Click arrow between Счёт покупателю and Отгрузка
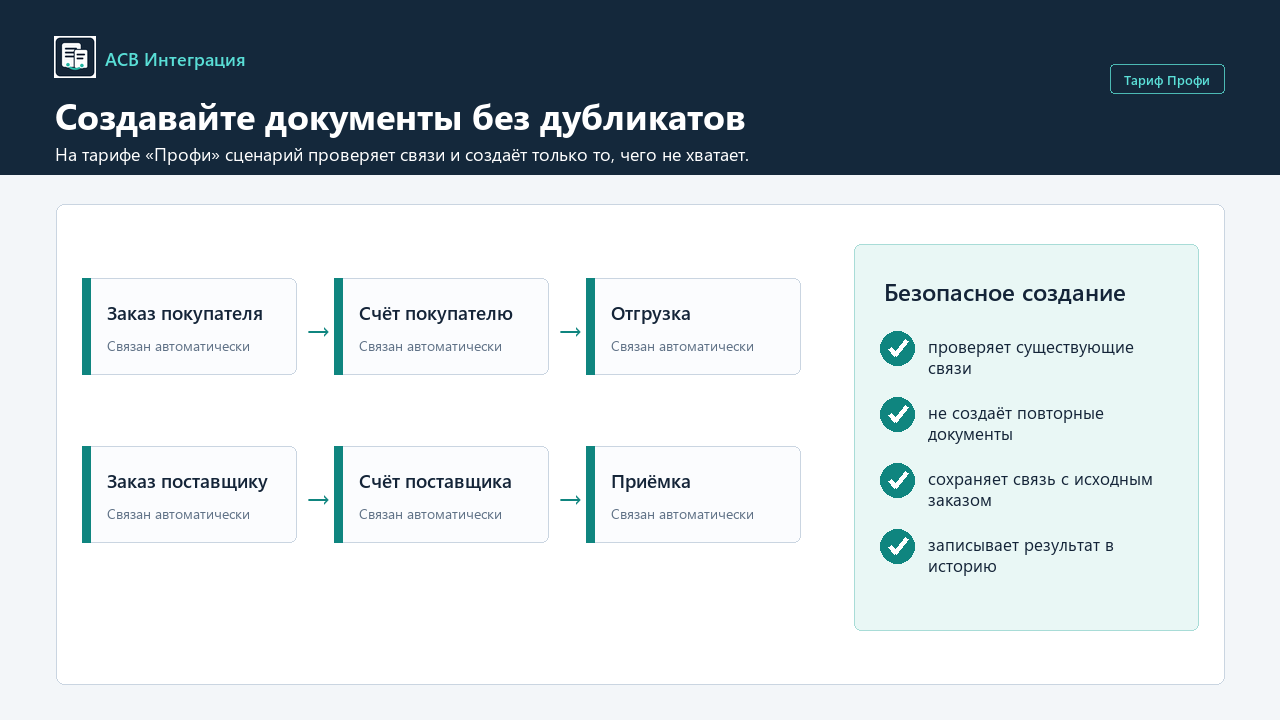1280x720 pixels. pos(570,332)
